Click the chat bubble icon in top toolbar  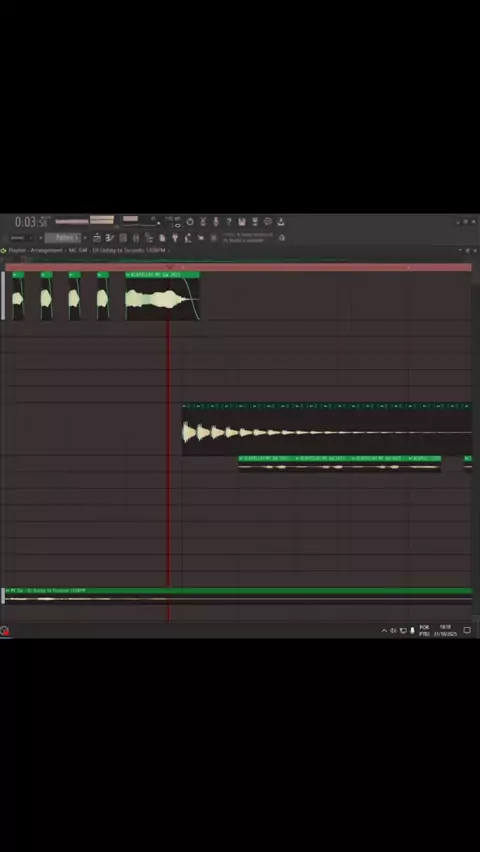pos(268,222)
